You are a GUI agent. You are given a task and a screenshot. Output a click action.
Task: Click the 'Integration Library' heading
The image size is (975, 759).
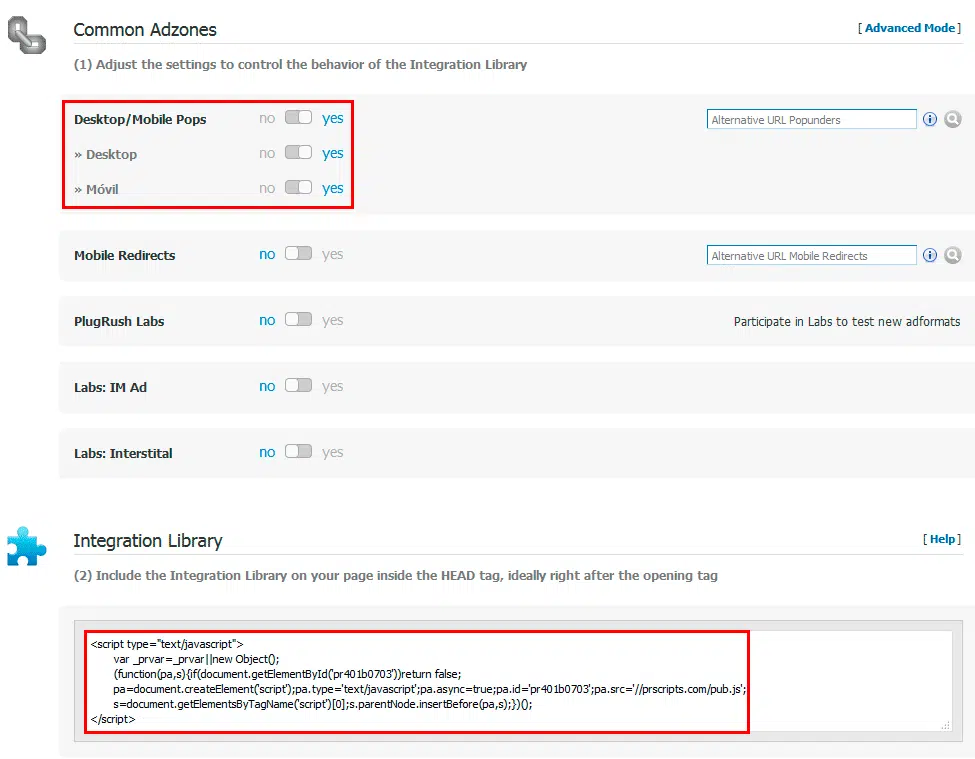[x=148, y=541]
